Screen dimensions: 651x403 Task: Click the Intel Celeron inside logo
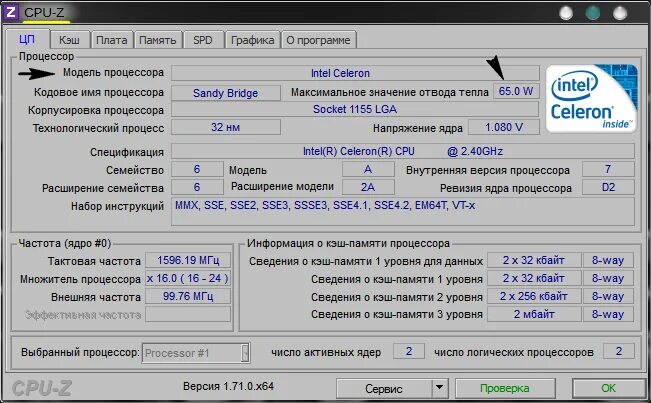click(x=591, y=98)
